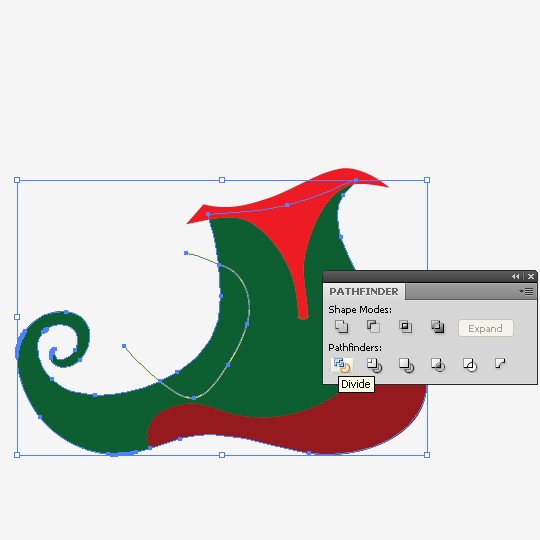Screen dimensions: 540x540
Task: Click the Exclude shape mode icon
Action: point(437,326)
